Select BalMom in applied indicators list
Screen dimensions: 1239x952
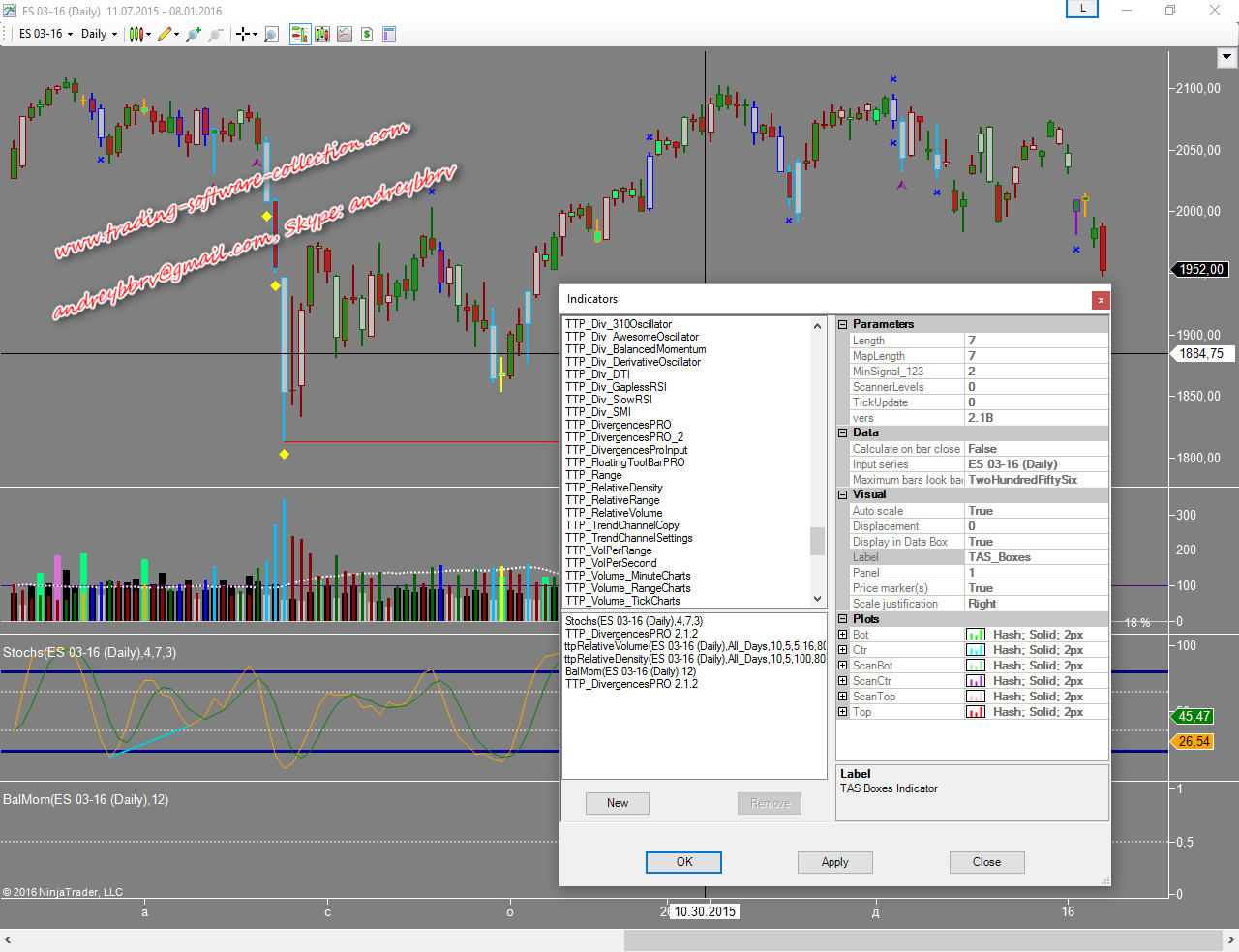(x=630, y=671)
